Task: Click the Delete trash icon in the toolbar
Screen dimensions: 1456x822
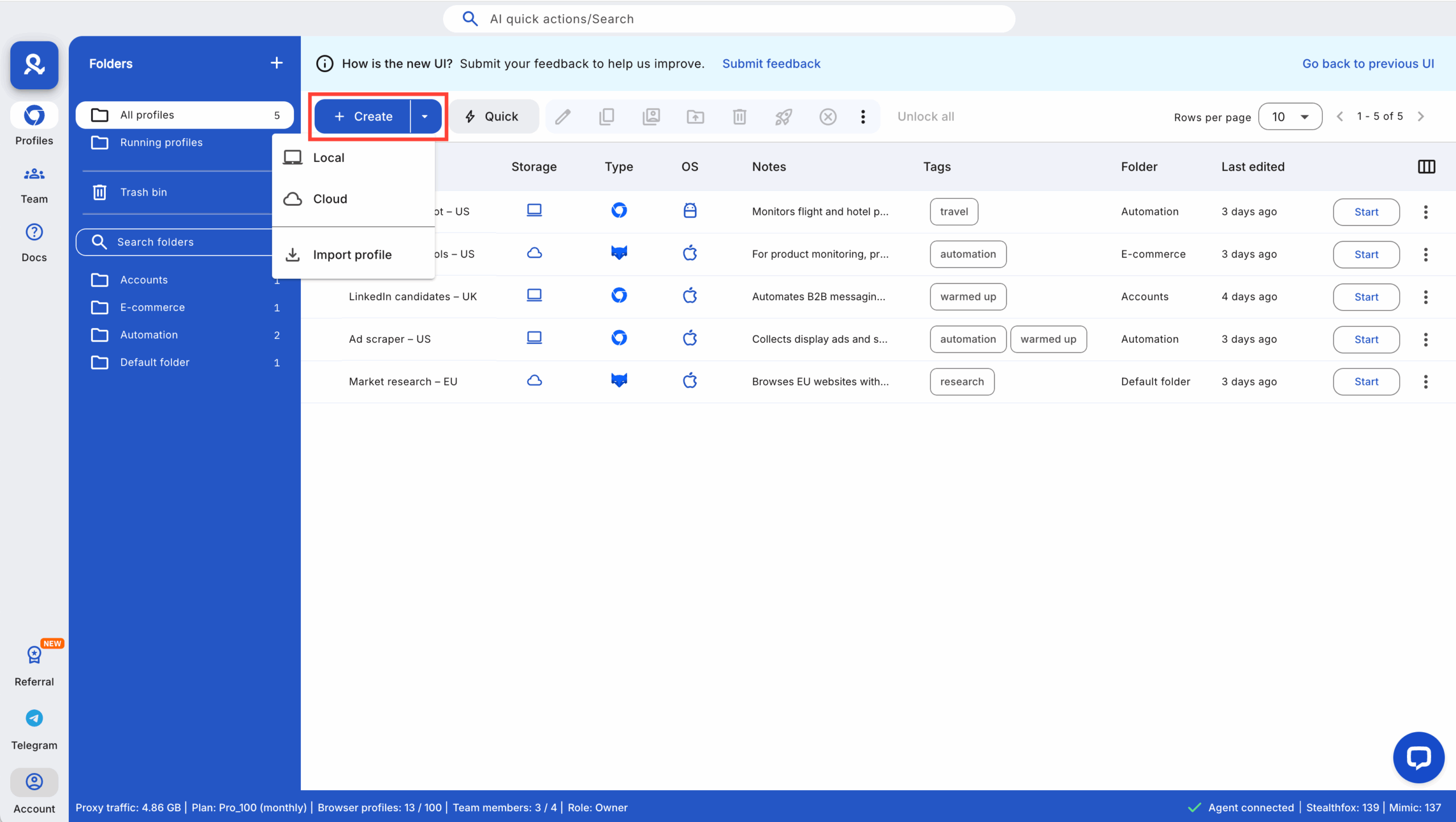Action: (x=739, y=117)
